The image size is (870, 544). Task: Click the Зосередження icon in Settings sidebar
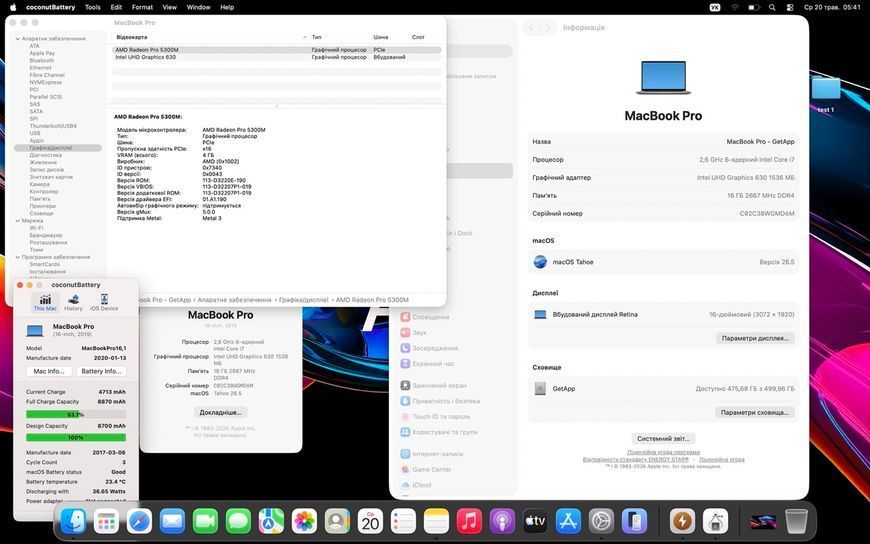click(x=406, y=348)
